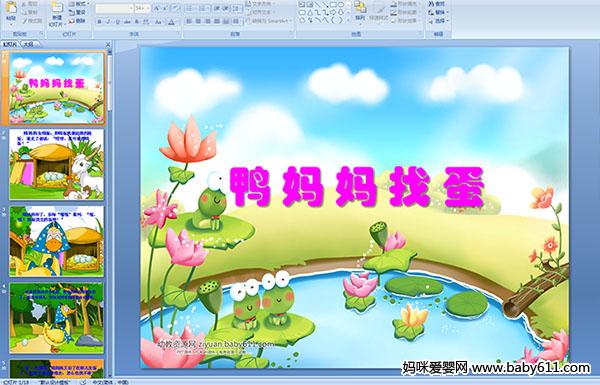
Task: Open the font color picker
Action: 172,22
